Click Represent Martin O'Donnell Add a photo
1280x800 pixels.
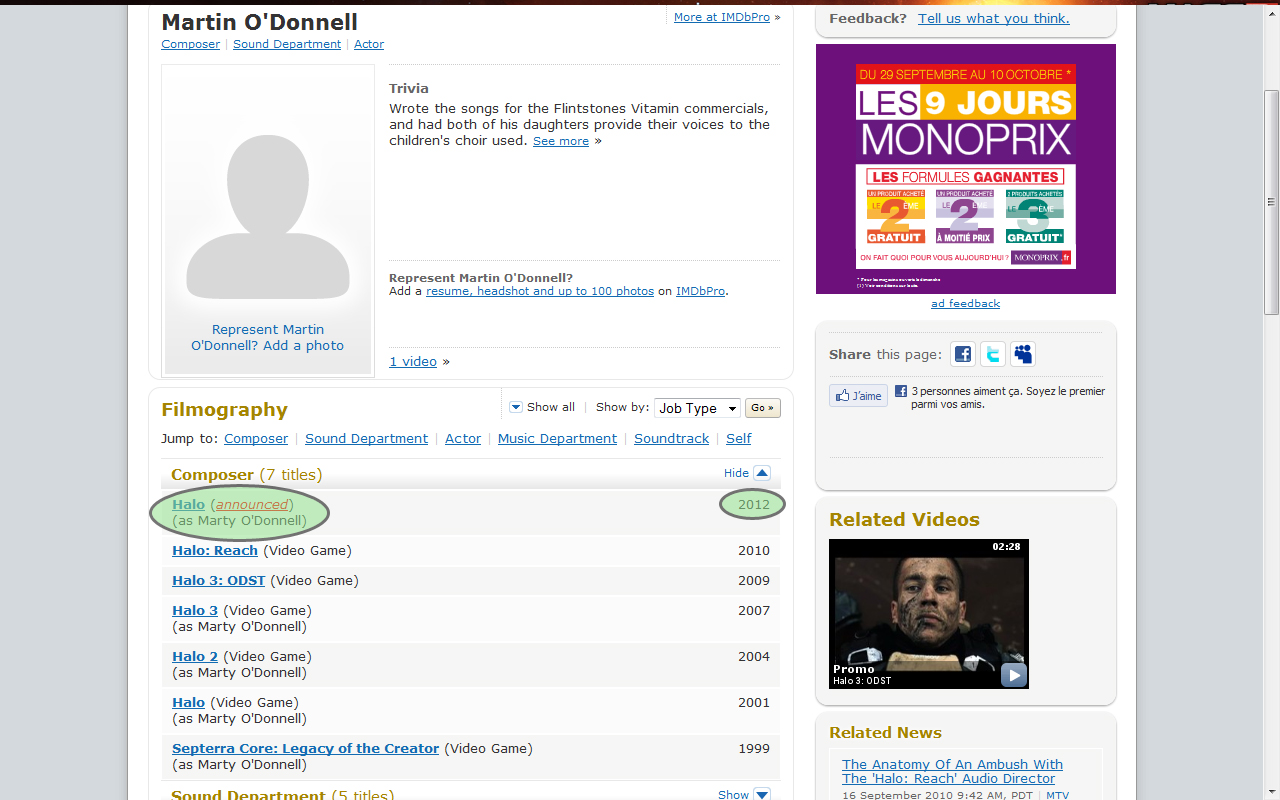coord(268,337)
